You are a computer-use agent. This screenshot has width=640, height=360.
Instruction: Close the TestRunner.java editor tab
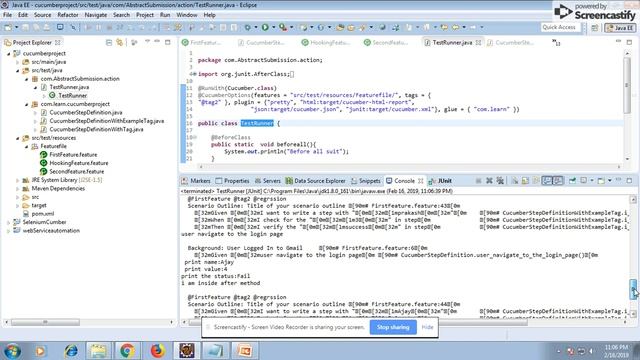click(x=478, y=42)
